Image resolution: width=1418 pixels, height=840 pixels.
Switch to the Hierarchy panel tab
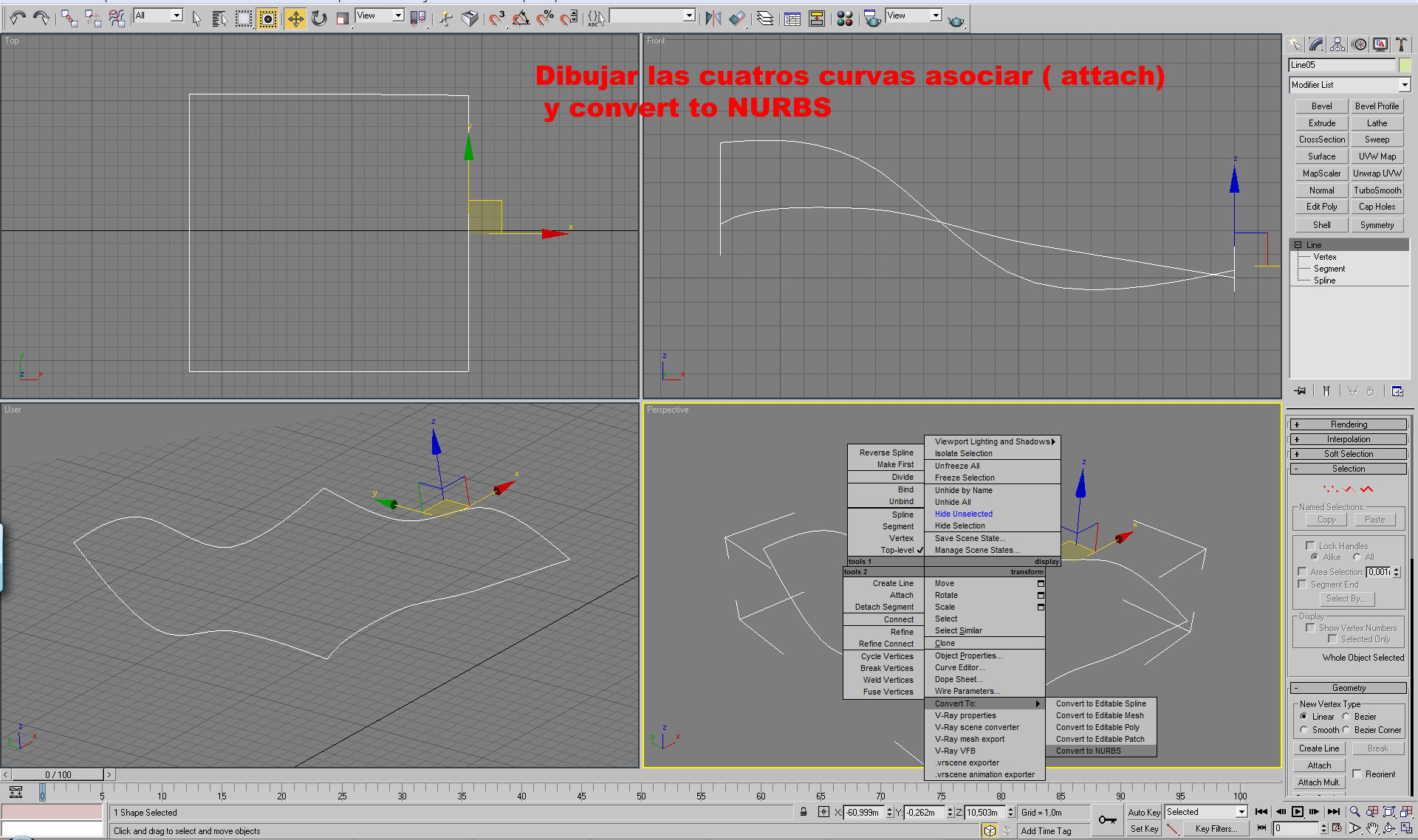coord(1337,44)
